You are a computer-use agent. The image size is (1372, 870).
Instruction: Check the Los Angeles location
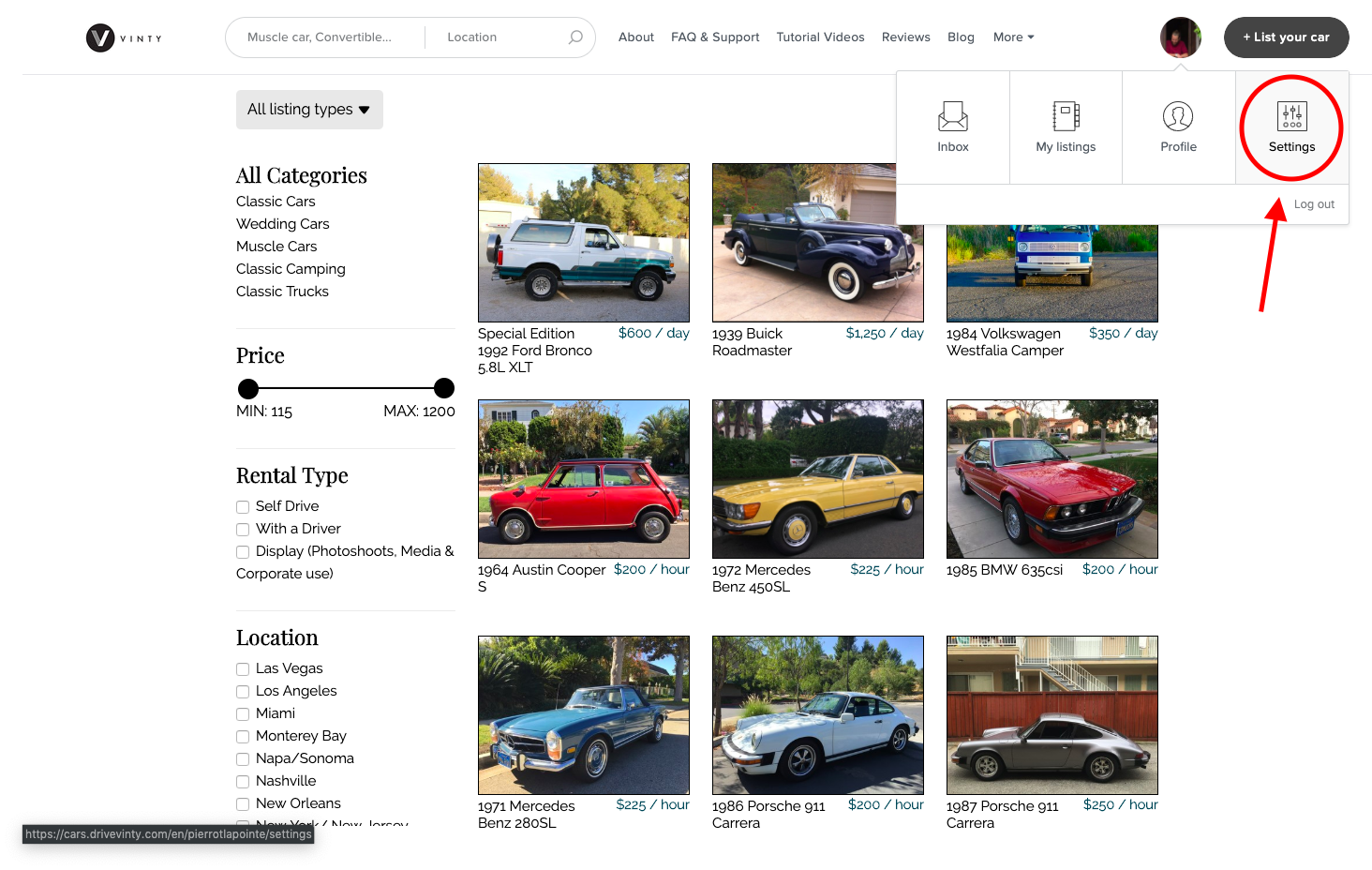coord(243,692)
